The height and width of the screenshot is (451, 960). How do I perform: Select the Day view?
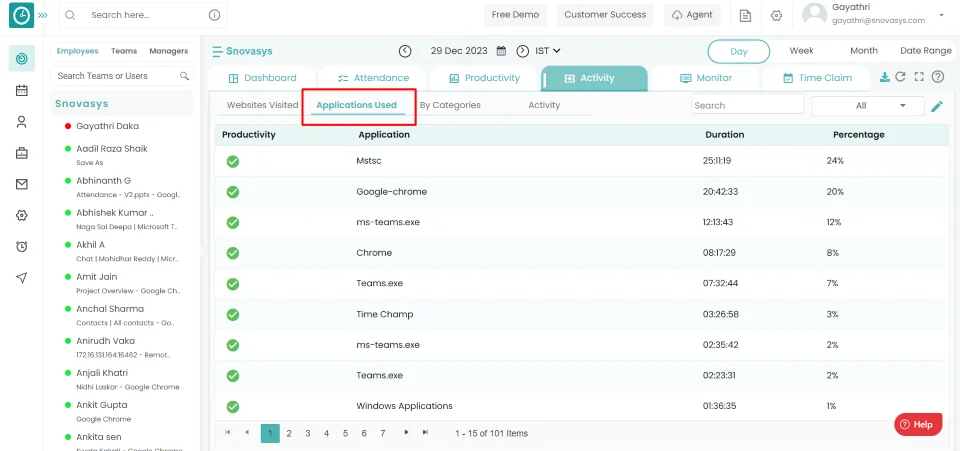coord(738,51)
